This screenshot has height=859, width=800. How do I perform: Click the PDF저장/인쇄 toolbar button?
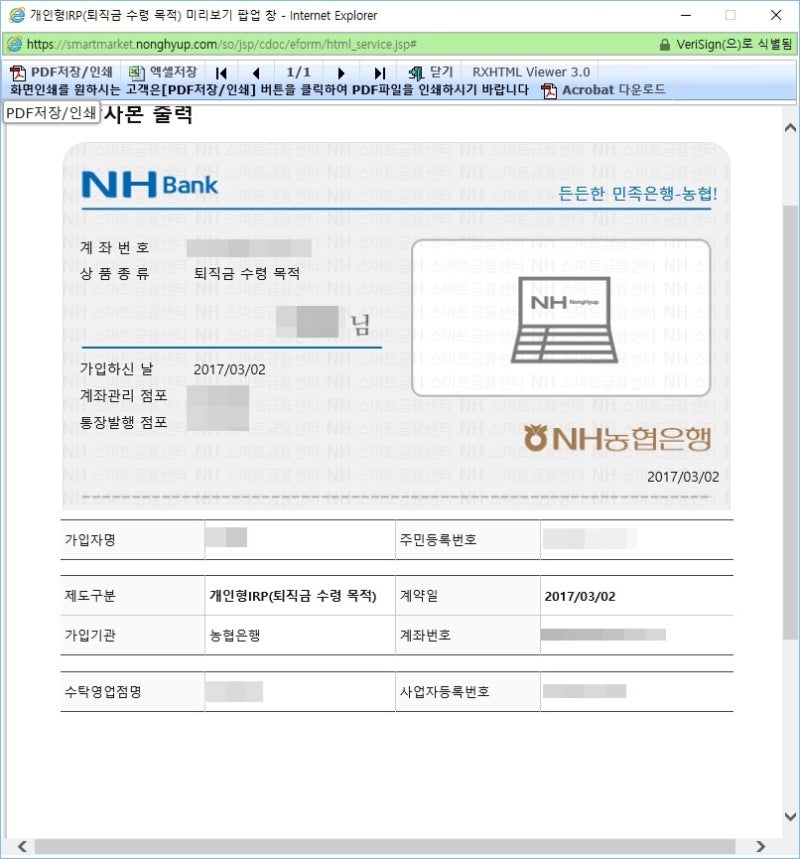(x=61, y=72)
